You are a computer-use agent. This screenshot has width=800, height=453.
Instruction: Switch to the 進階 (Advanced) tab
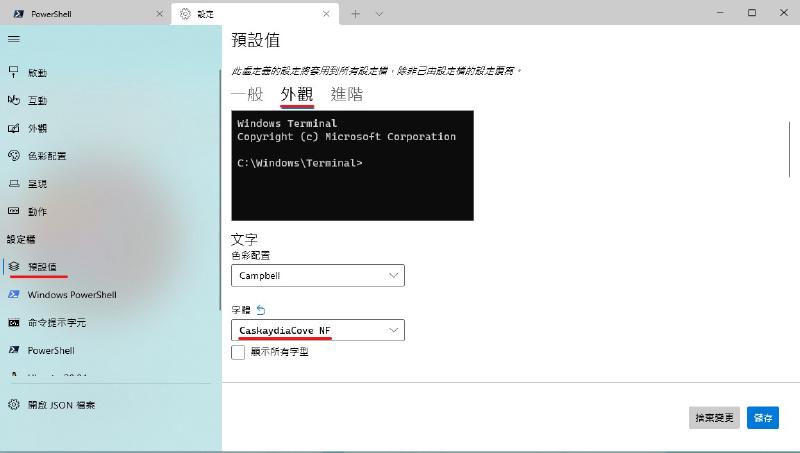click(x=346, y=95)
